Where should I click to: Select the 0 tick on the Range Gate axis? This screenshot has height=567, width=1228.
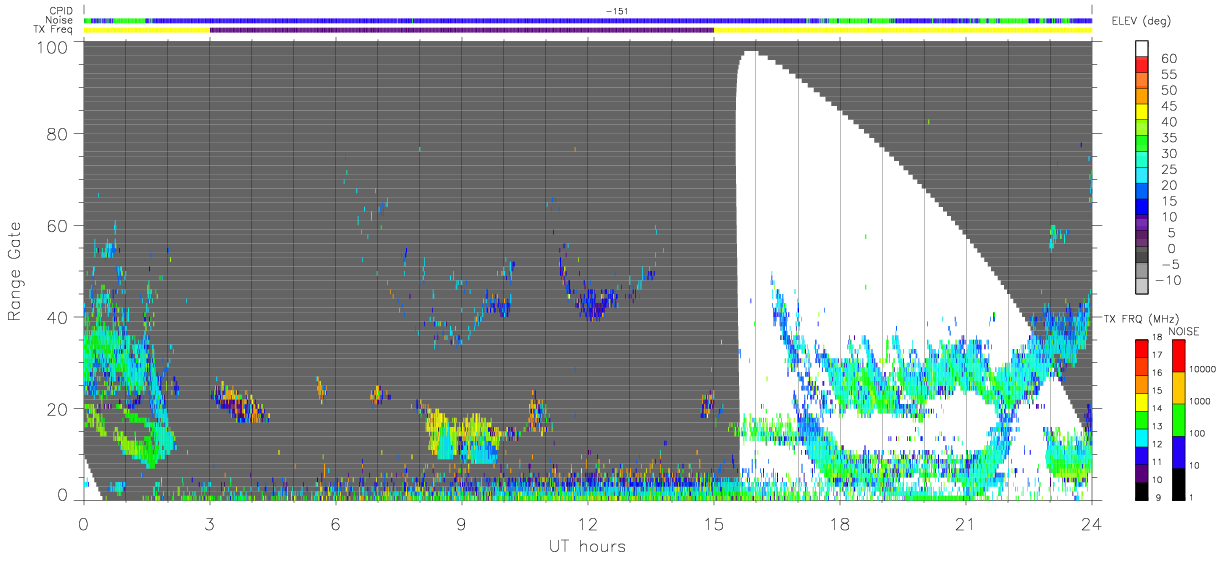pos(62,495)
